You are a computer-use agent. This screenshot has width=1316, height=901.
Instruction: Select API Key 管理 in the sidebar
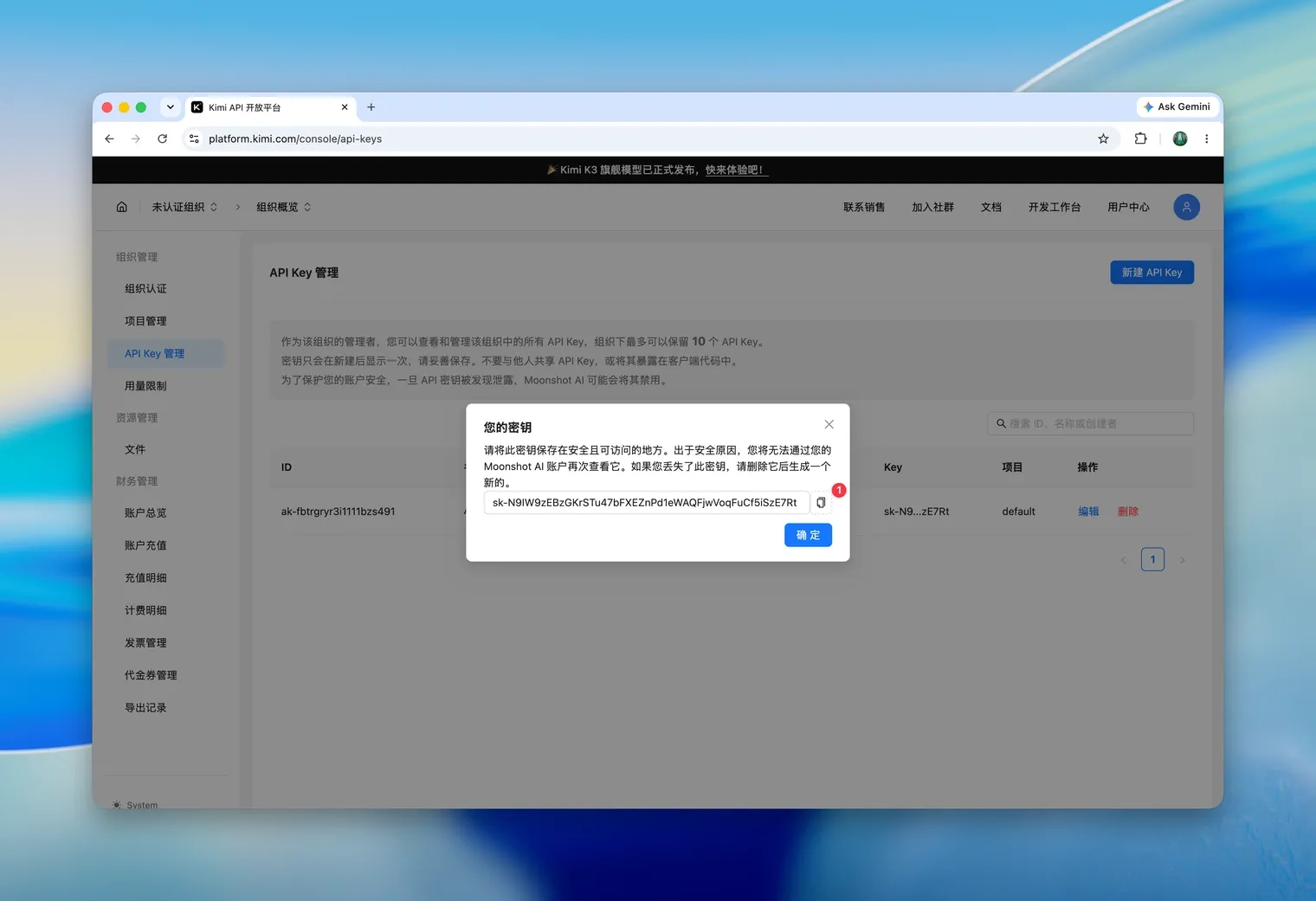[165, 353]
